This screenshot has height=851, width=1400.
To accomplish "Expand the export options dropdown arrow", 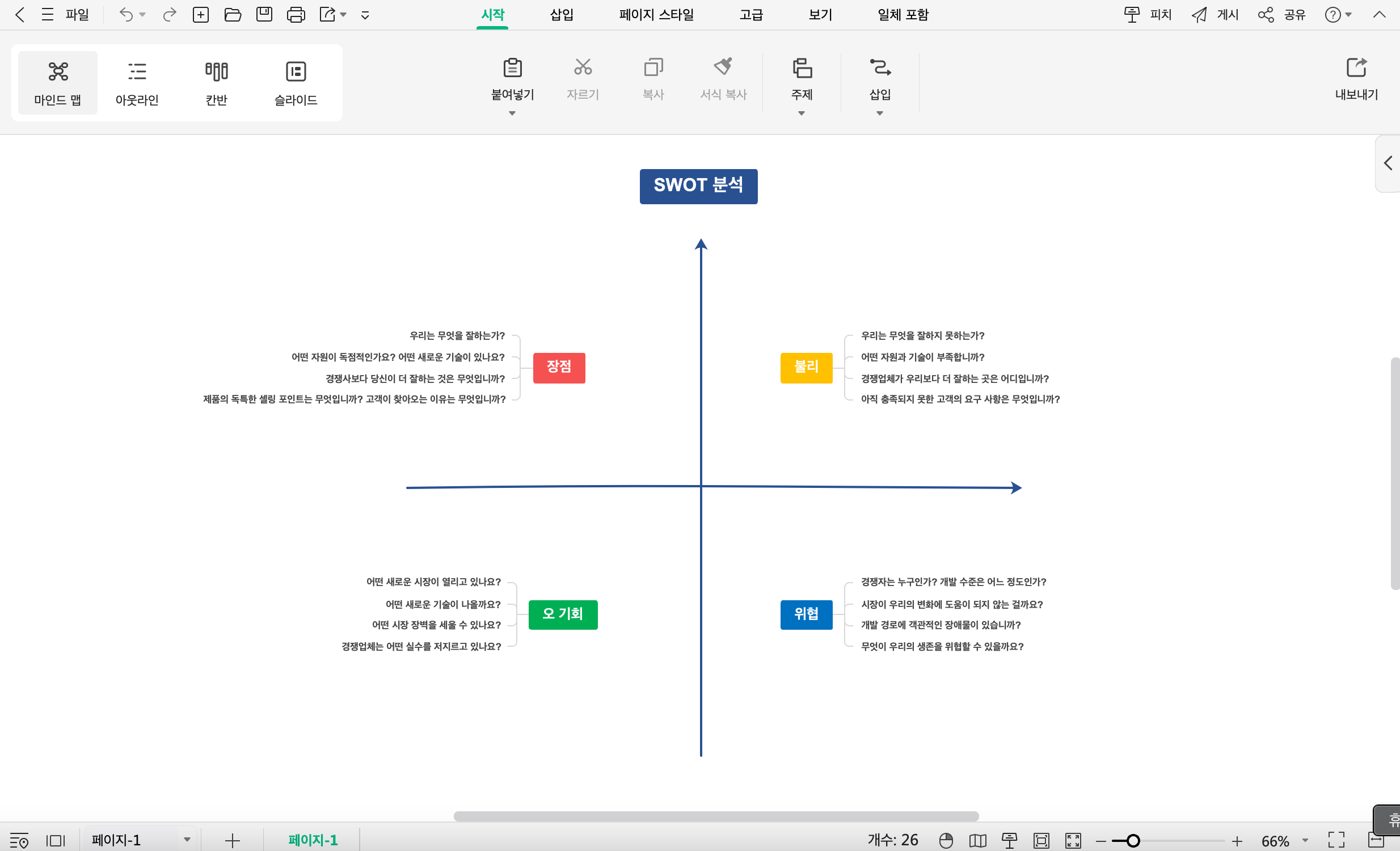I will pyautogui.click(x=343, y=15).
